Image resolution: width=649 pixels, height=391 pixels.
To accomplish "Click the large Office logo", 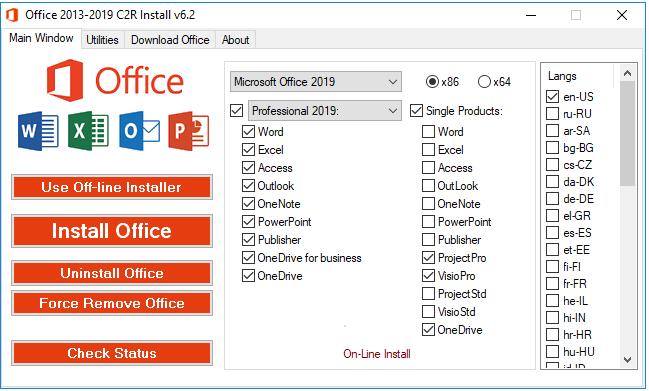I will 115,80.
